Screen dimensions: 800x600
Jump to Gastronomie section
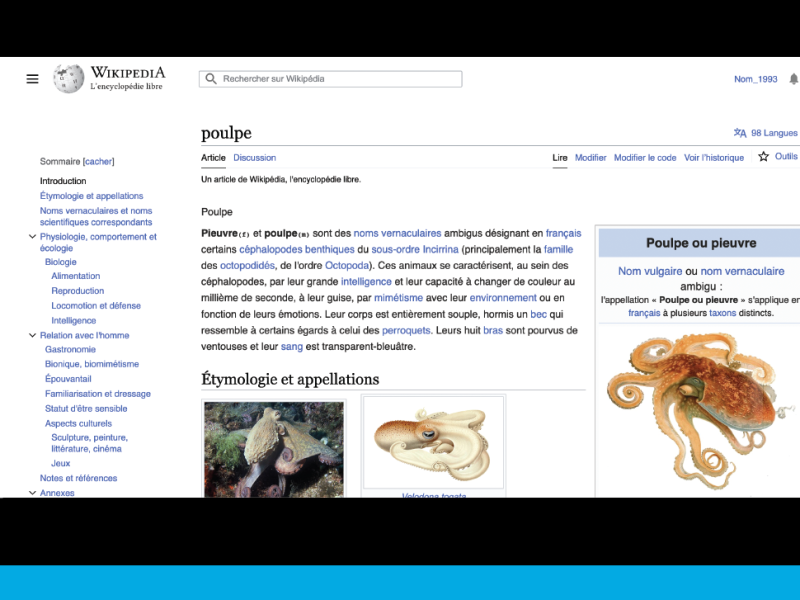pos(70,349)
